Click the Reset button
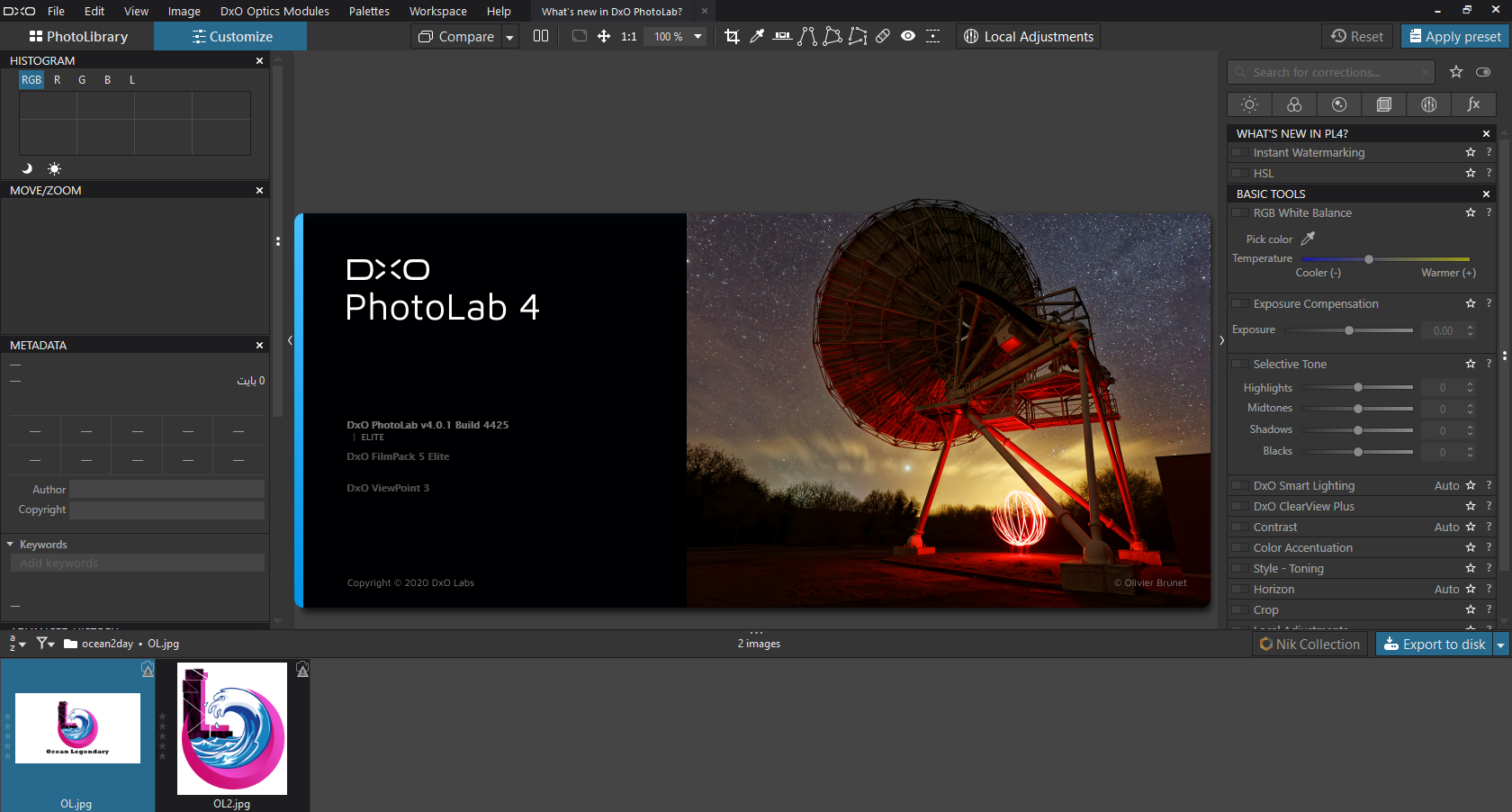Image resolution: width=1512 pixels, height=812 pixels. [1357, 37]
